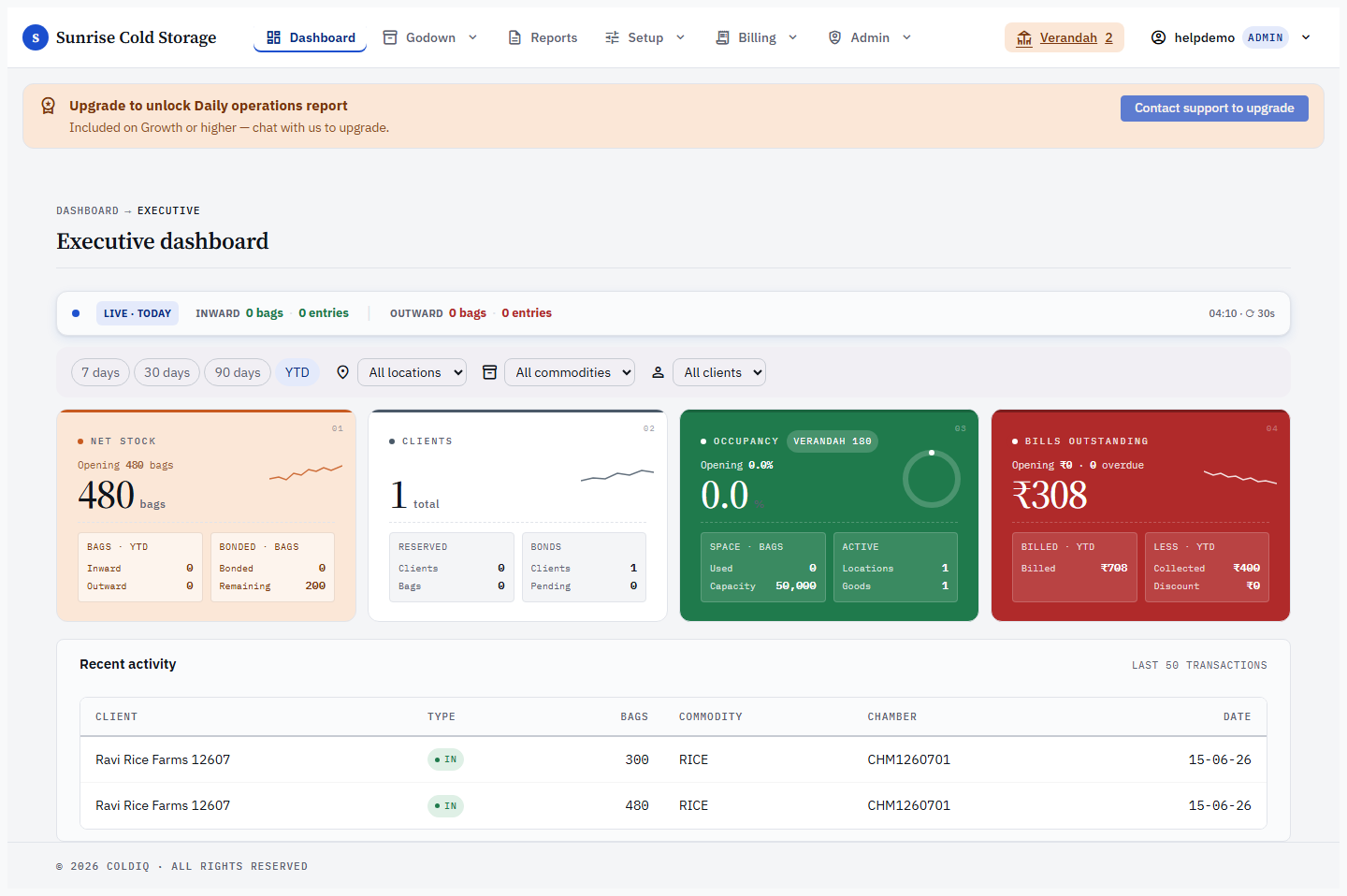
Task: Click the location pin filter icon
Action: pyautogui.click(x=342, y=372)
